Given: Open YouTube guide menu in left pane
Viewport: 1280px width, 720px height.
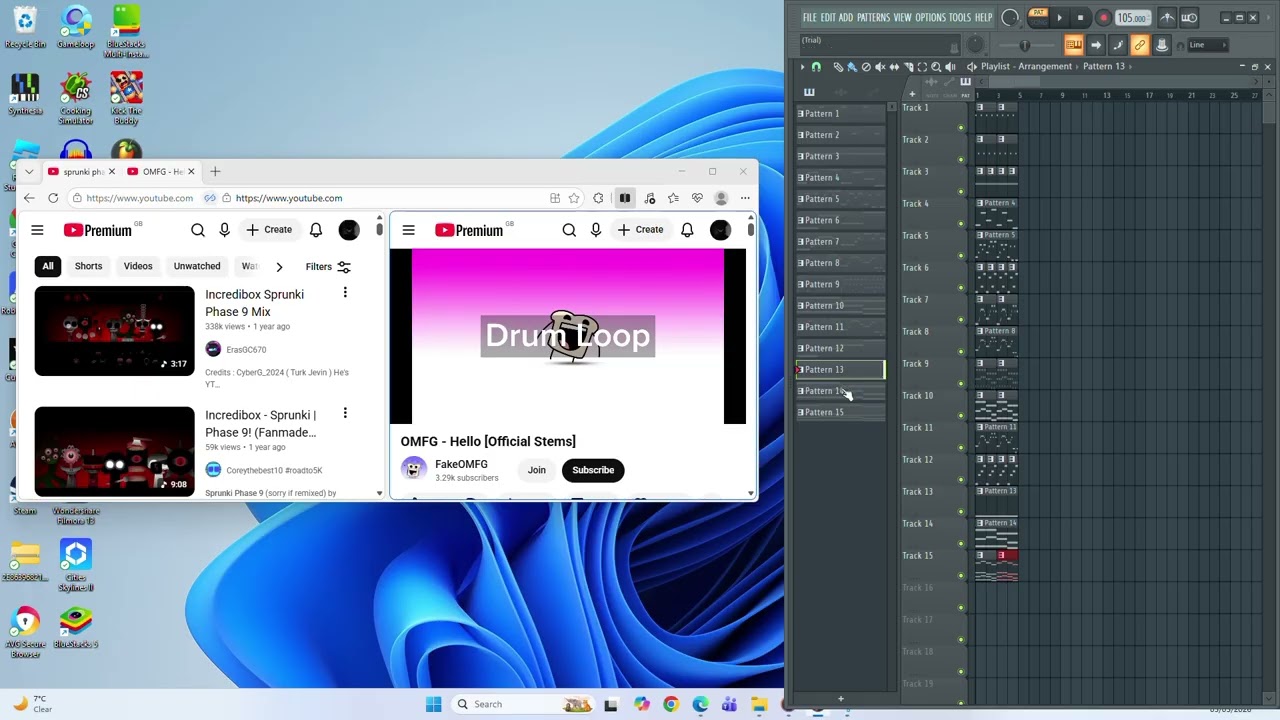Looking at the screenshot, I should pyautogui.click(x=37, y=230).
